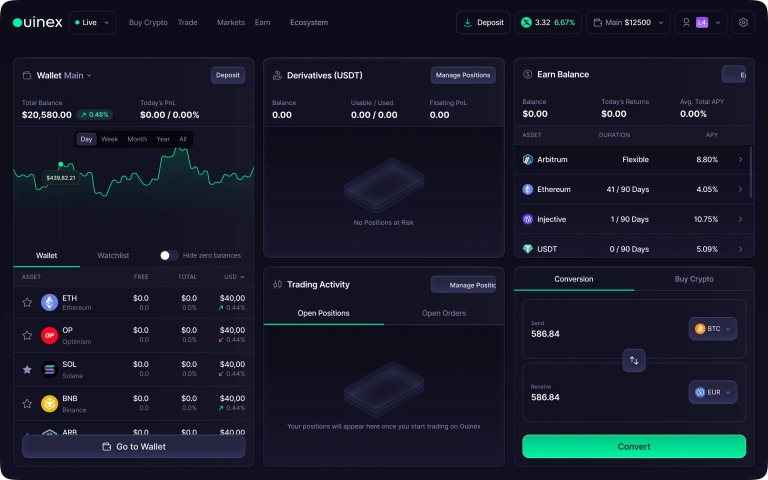Click the Ouinex logo
Screen dimensions: 768x480
(38, 23)
